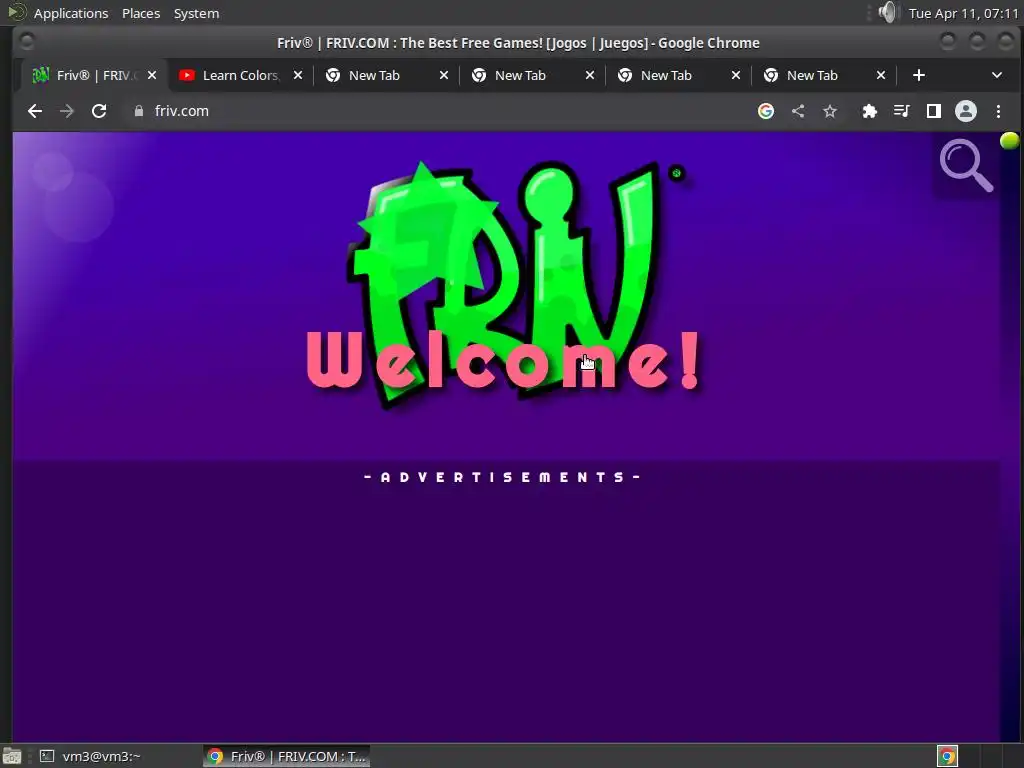1024x768 pixels.
Task: Click the forward navigation arrow
Action: [x=67, y=111]
